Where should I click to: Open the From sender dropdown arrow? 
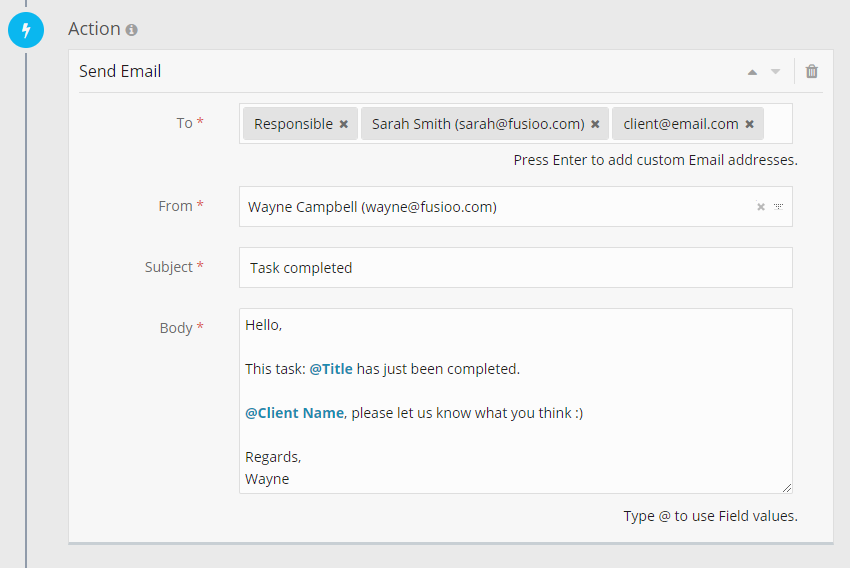coord(778,207)
